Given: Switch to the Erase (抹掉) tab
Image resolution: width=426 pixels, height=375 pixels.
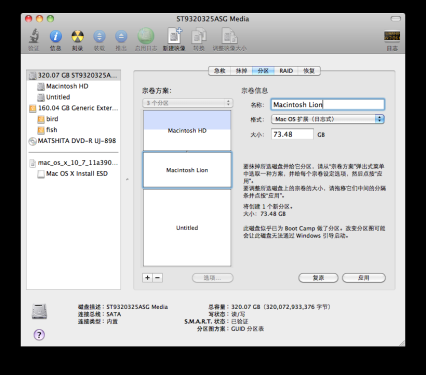Looking at the screenshot, I should click(x=241, y=71).
